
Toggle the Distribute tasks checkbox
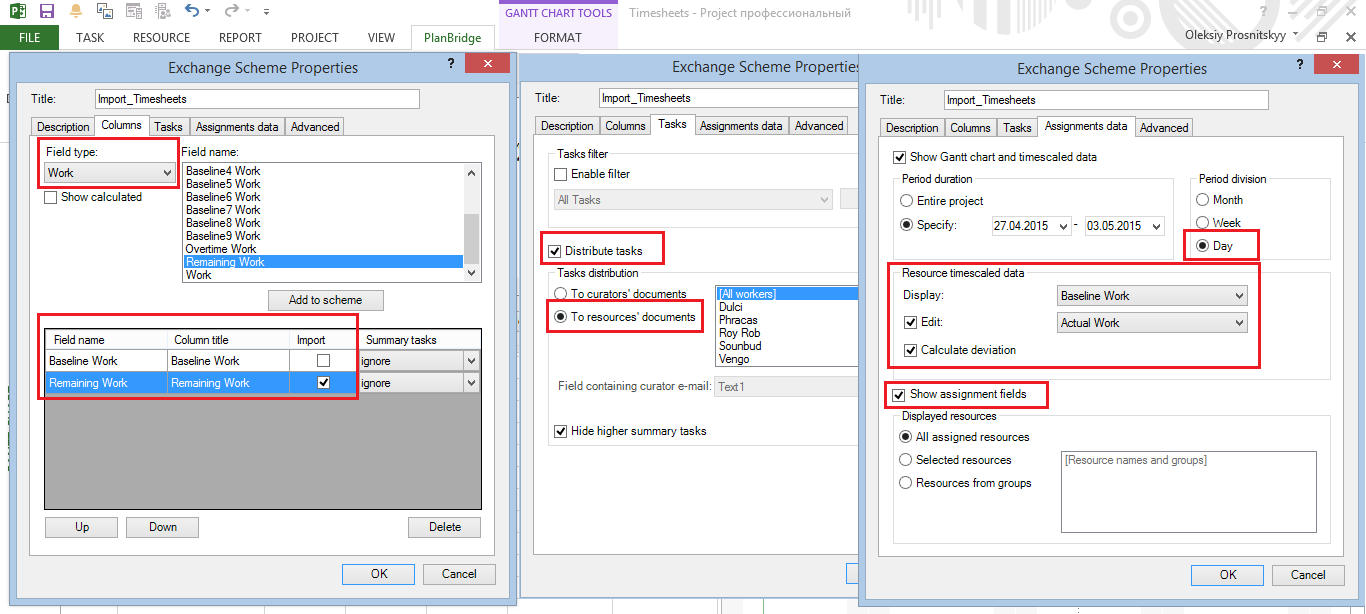555,250
